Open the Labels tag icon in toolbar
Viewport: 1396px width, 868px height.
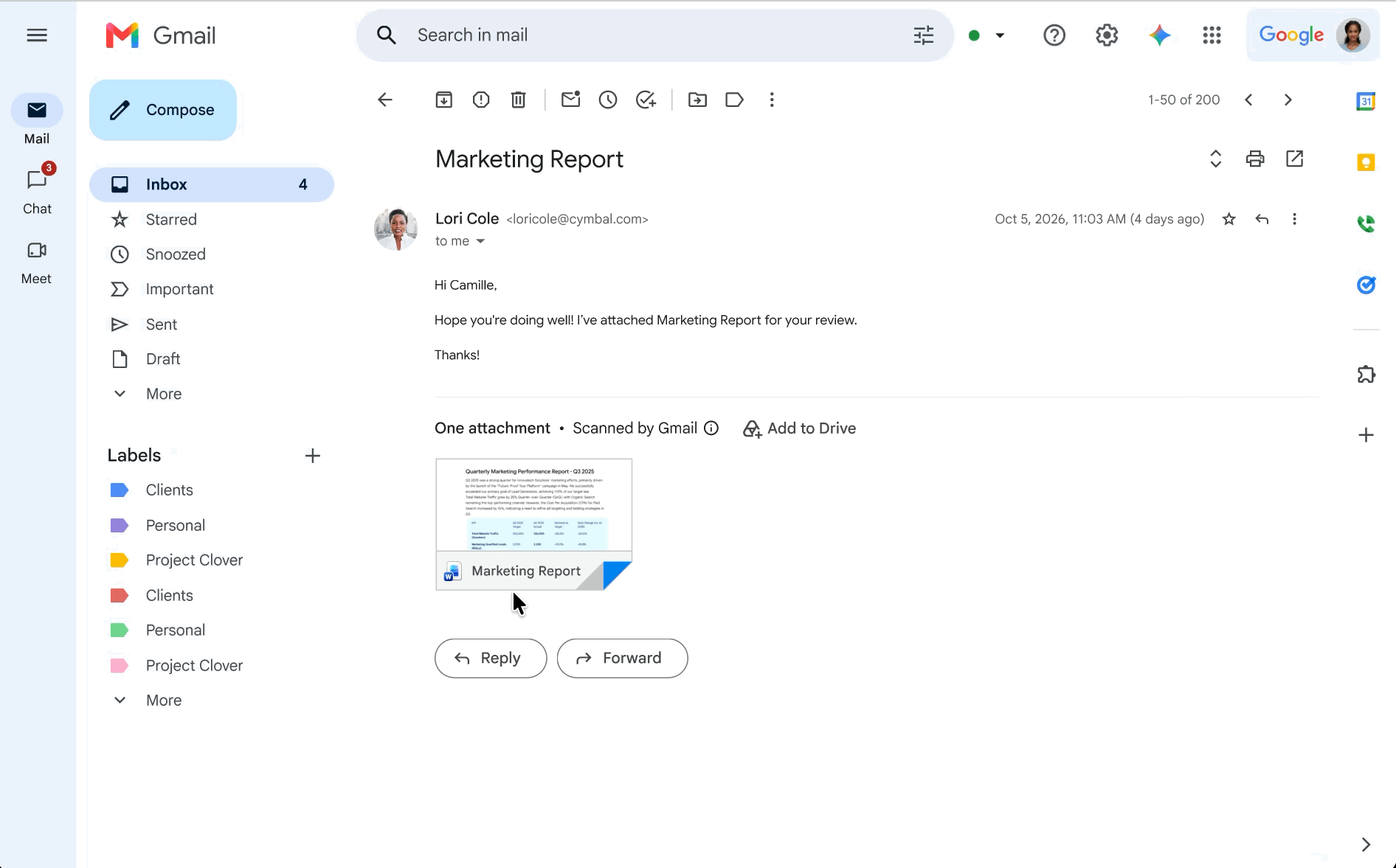[735, 100]
